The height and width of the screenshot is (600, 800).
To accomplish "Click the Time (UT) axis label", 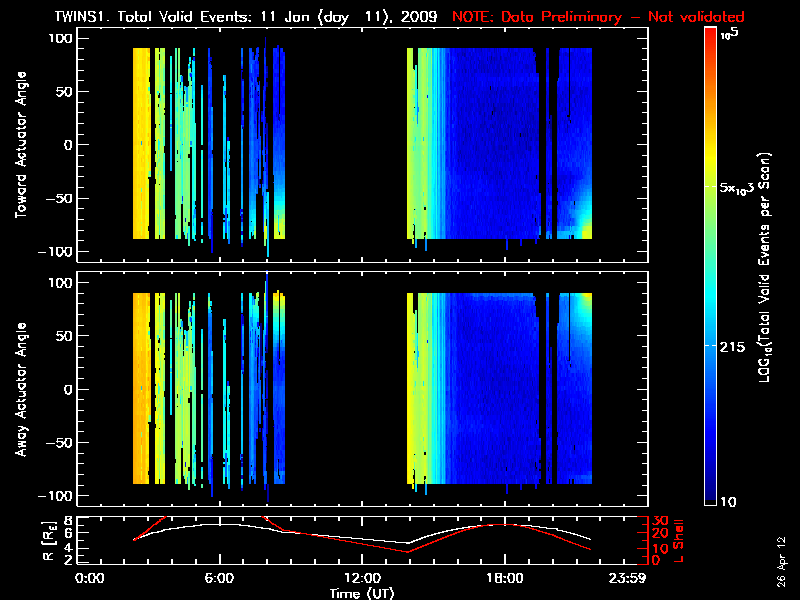I will (361, 593).
